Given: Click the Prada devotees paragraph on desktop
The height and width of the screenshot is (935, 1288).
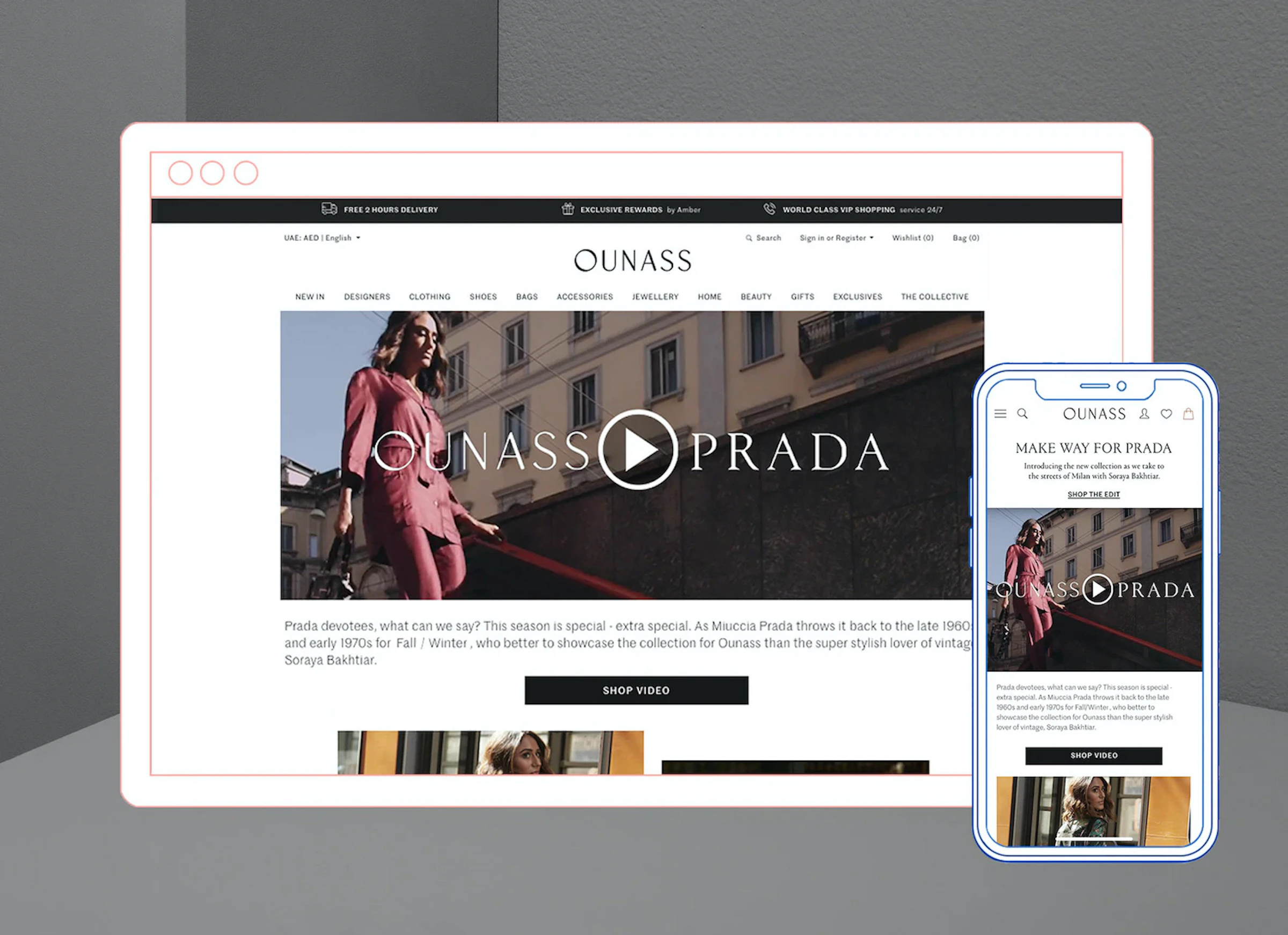Looking at the screenshot, I should pyautogui.click(x=629, y=642).
